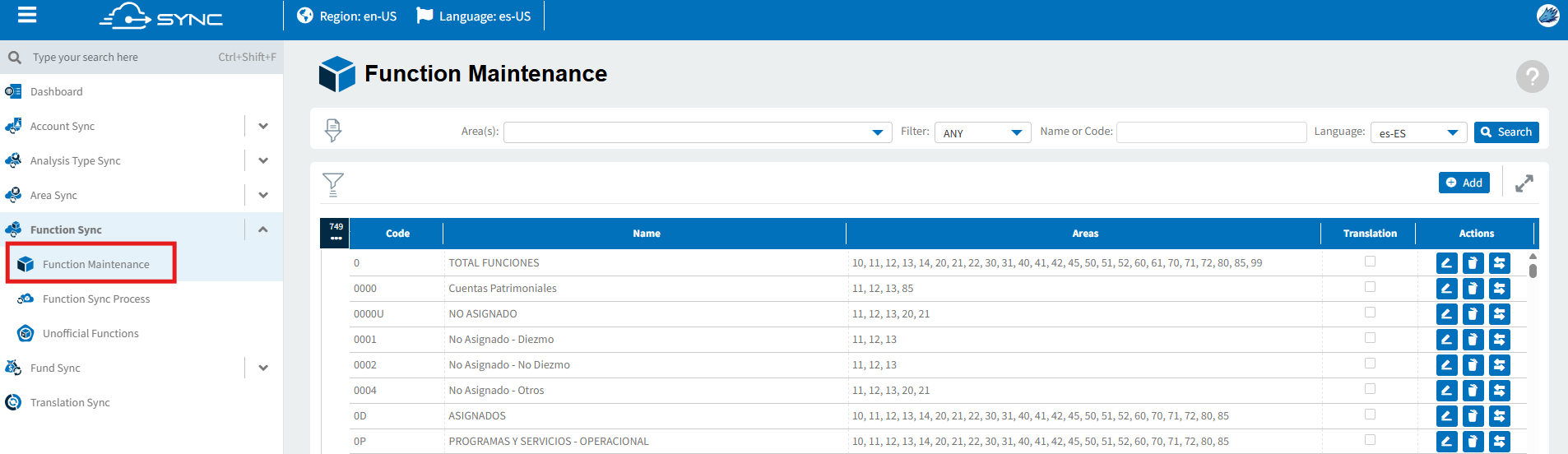
Task: Click the Search button
Action: 1506,132
